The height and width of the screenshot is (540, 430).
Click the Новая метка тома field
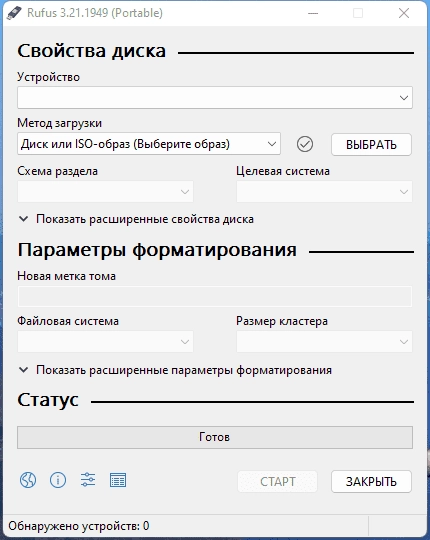coord(215,296)
